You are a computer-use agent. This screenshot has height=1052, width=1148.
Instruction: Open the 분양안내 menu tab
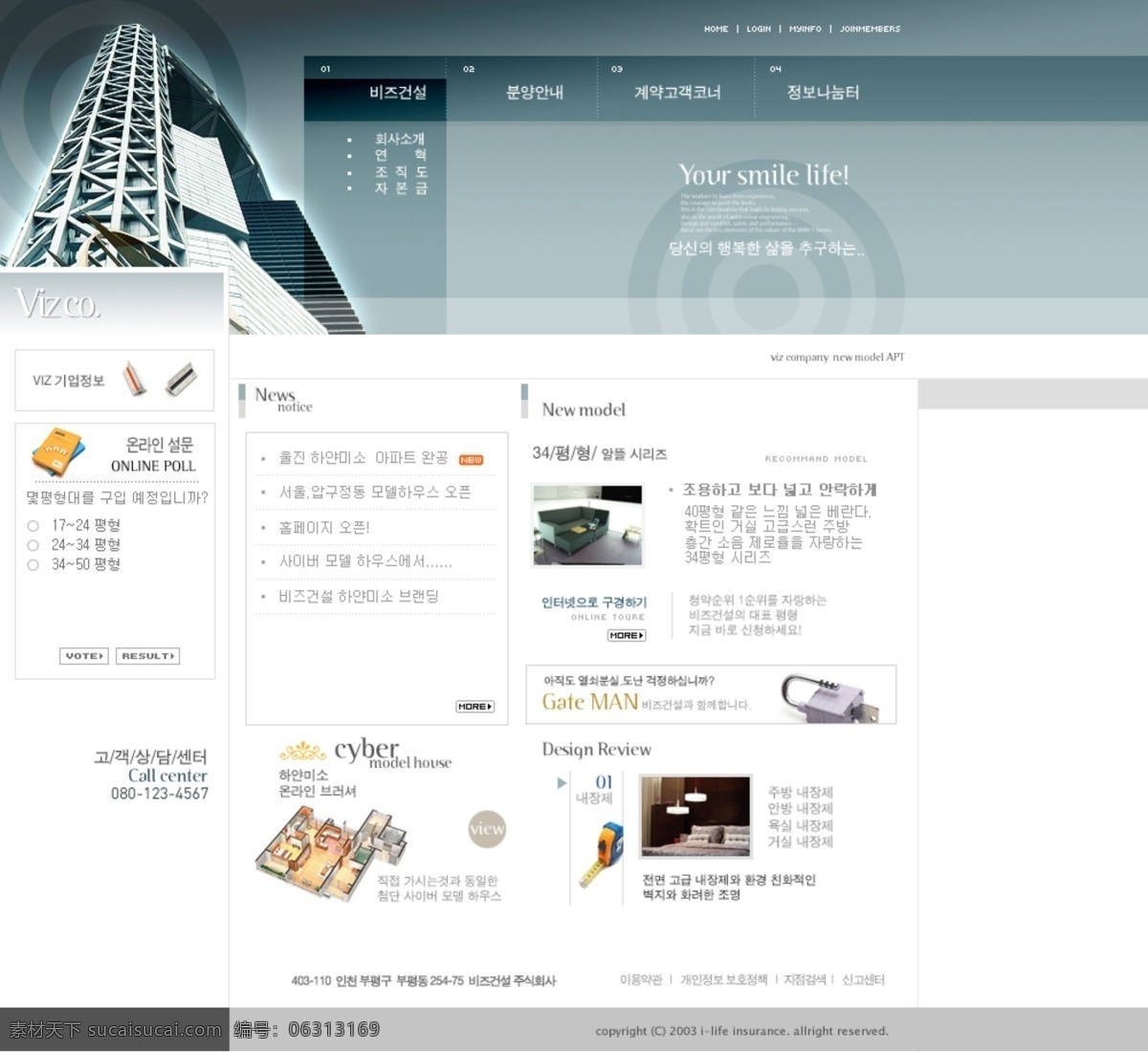535,92
